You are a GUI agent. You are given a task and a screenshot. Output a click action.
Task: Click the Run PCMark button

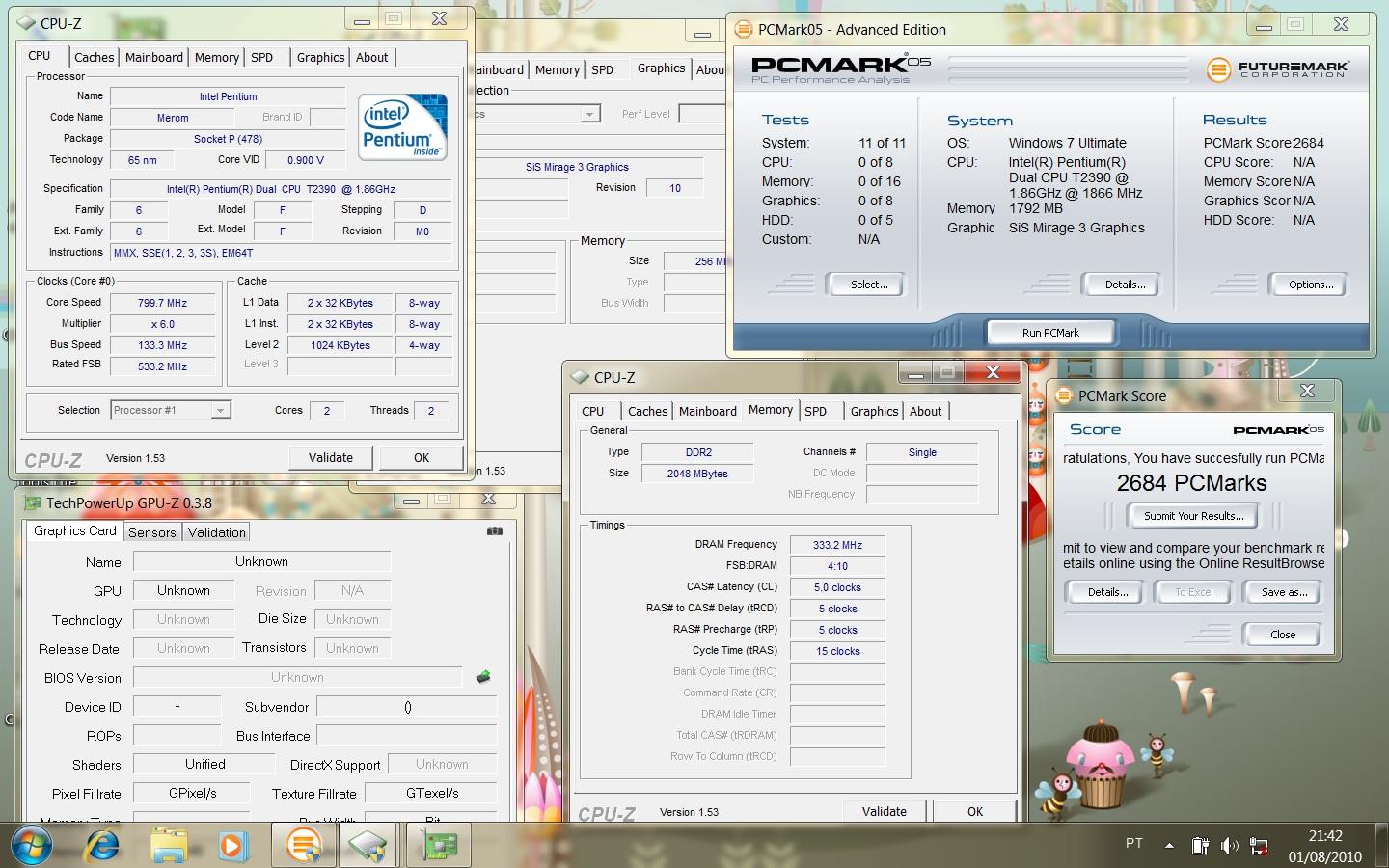pyautogui.click(x=1050, y=333)
